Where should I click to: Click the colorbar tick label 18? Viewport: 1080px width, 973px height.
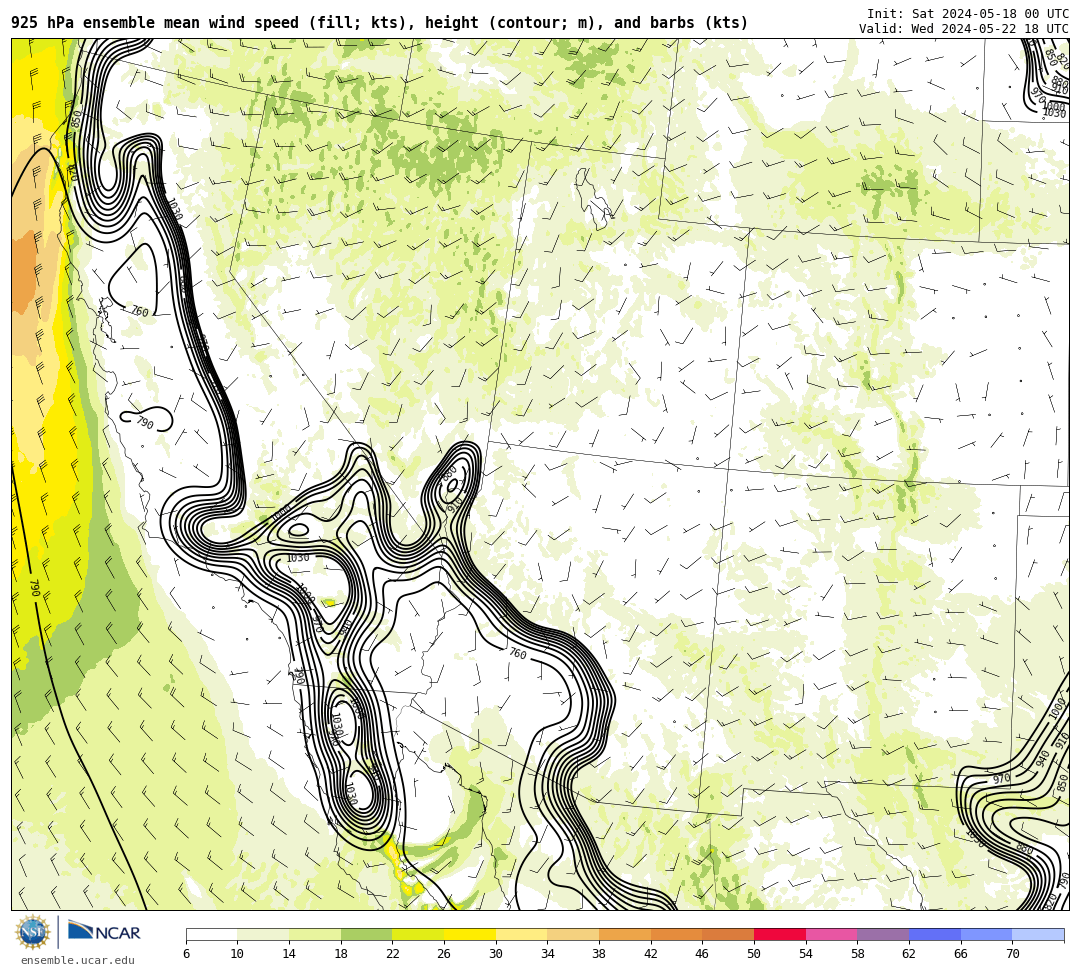pos(341,954)
